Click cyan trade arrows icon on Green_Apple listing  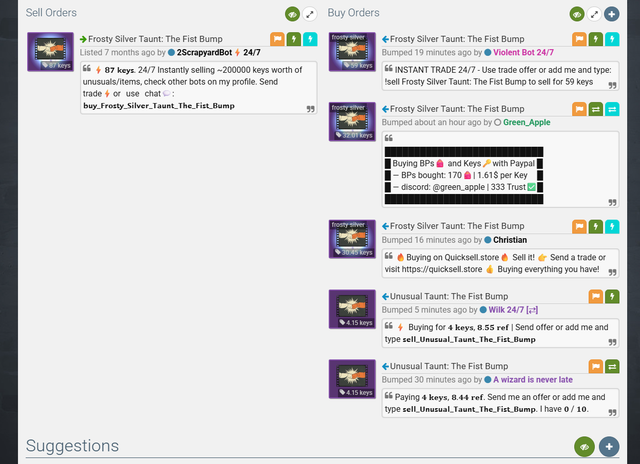612,109
